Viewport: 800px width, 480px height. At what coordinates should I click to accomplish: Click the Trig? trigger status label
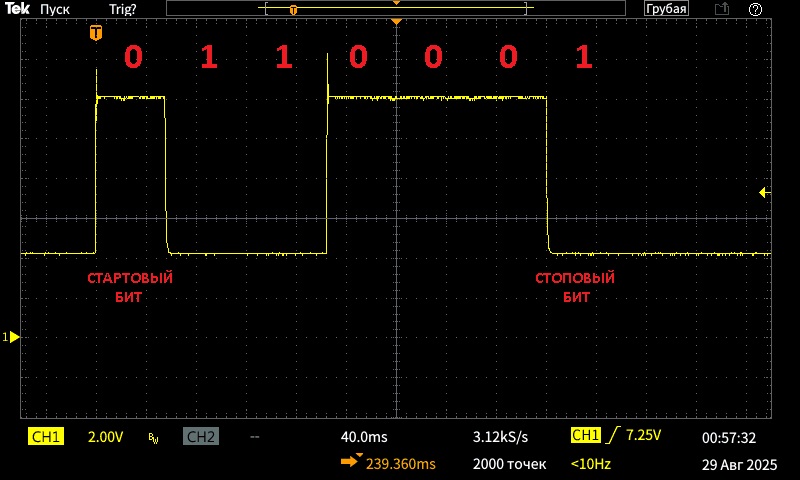122,9
